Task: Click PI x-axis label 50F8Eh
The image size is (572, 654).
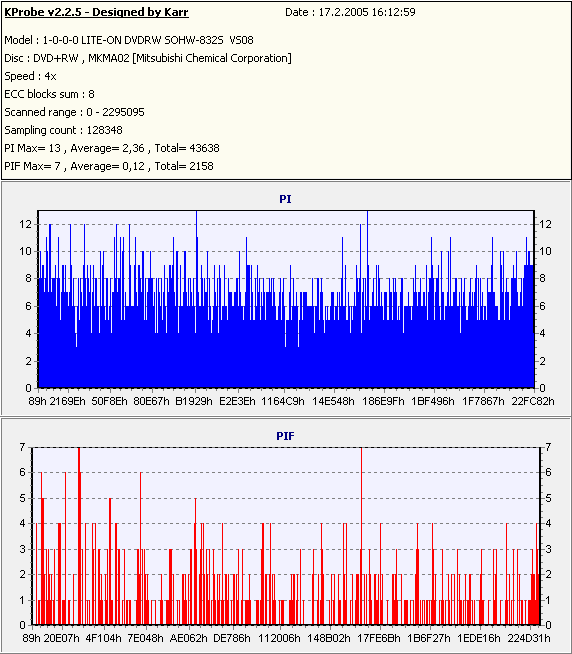Action: coord(109,401)
